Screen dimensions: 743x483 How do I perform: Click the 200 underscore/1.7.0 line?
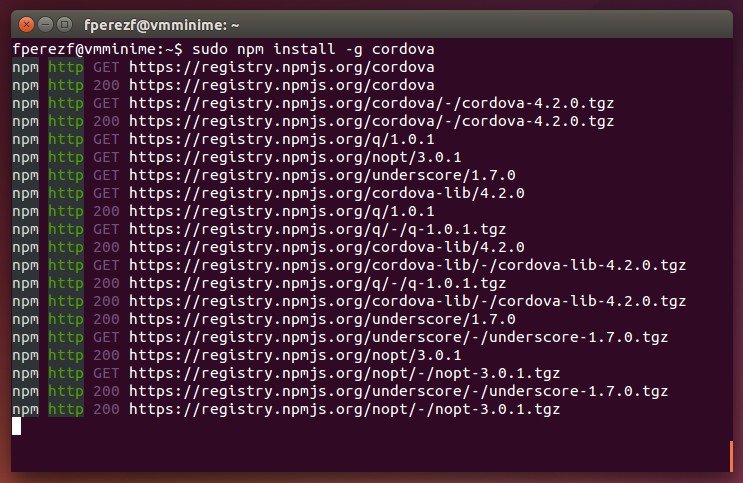point(264,319)
